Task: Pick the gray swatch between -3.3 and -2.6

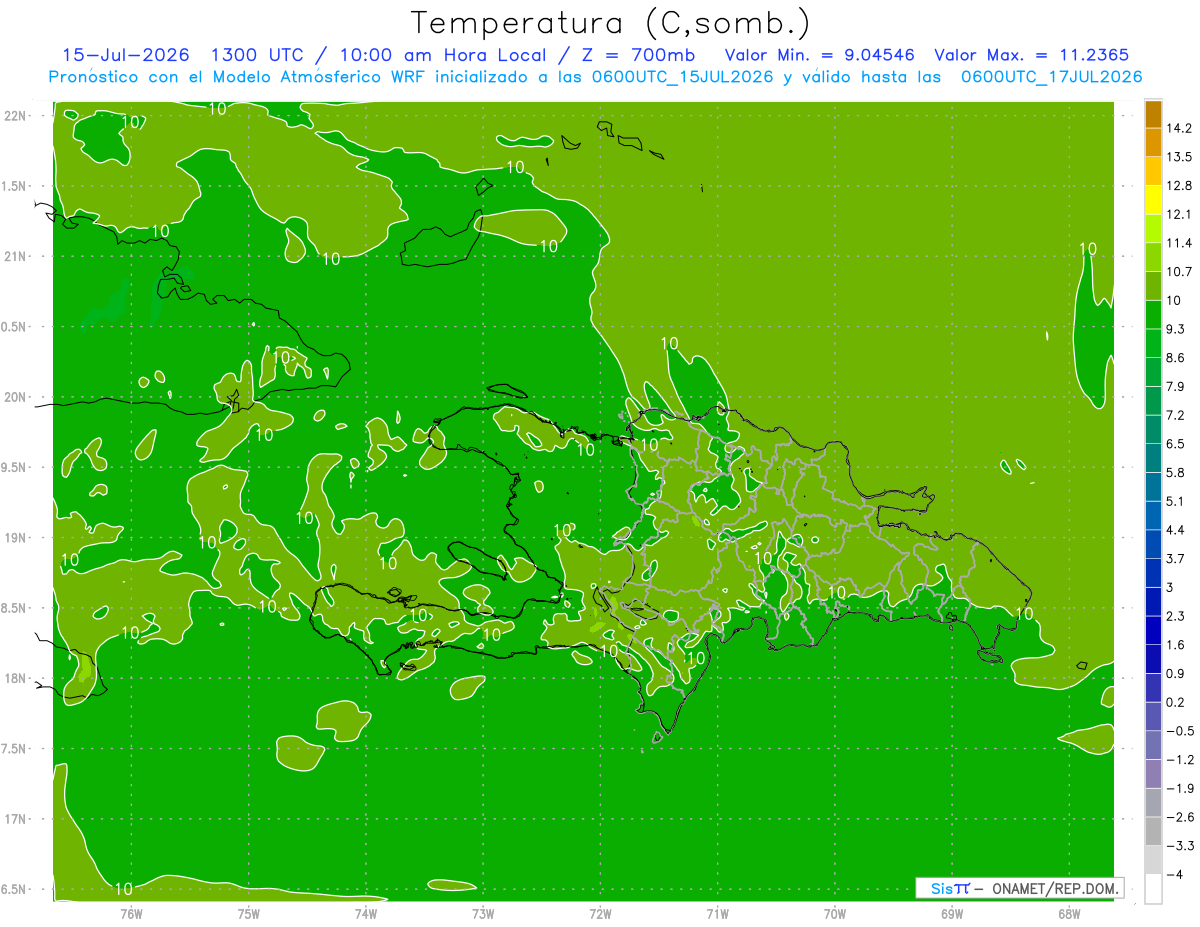Action: pos(1153,831)
